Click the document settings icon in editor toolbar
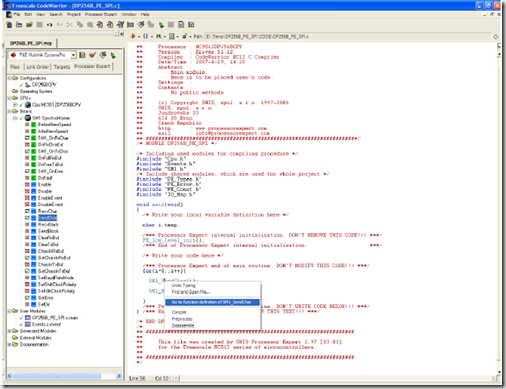Viewport: 506px width, 389px height. pos(172,36)
